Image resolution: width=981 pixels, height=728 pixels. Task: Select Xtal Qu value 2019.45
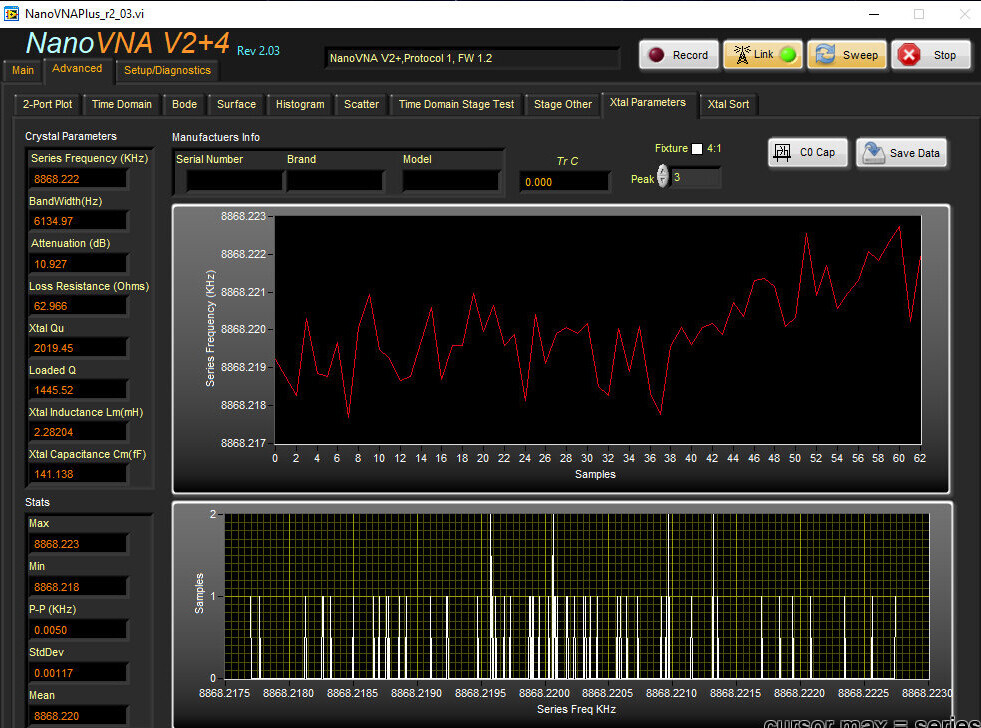[79, 348]
